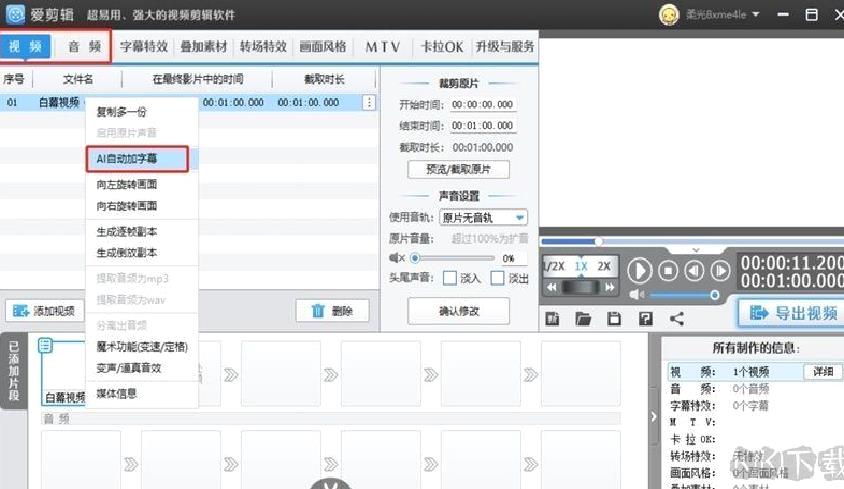Image resolution: width=844 pixels, height=489 pixels.
Task: Open the 叠加素材 tab
Action: [203, 47]
